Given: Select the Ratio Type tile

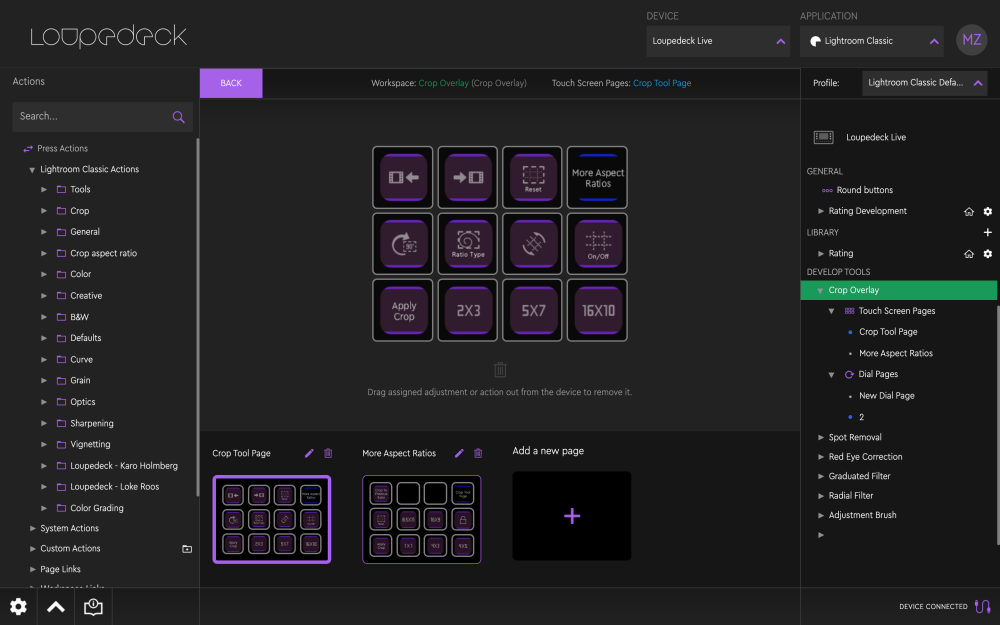Looking at the screenshot, I should click(x=467, y=244).
